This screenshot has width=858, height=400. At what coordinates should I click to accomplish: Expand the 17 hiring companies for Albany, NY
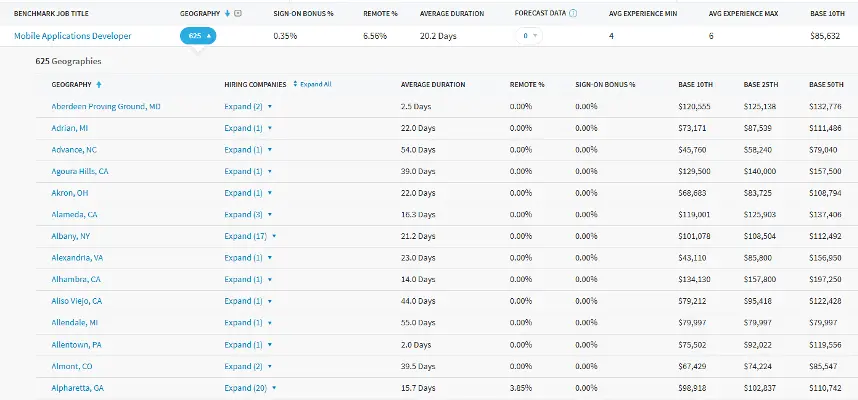pyautogui.click(x=250, y=236)
